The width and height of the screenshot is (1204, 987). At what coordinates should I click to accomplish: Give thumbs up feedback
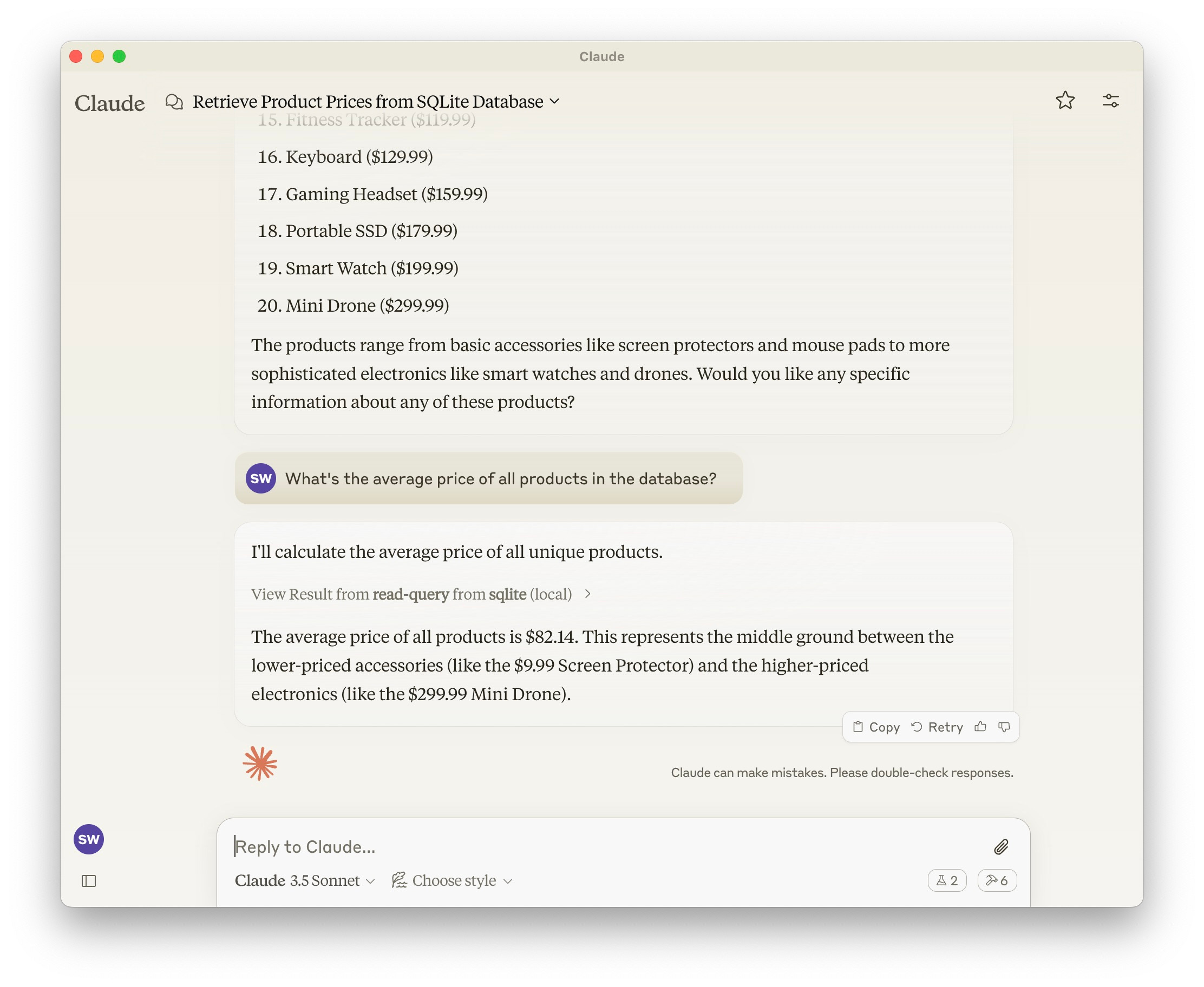[x=980, y=727]
